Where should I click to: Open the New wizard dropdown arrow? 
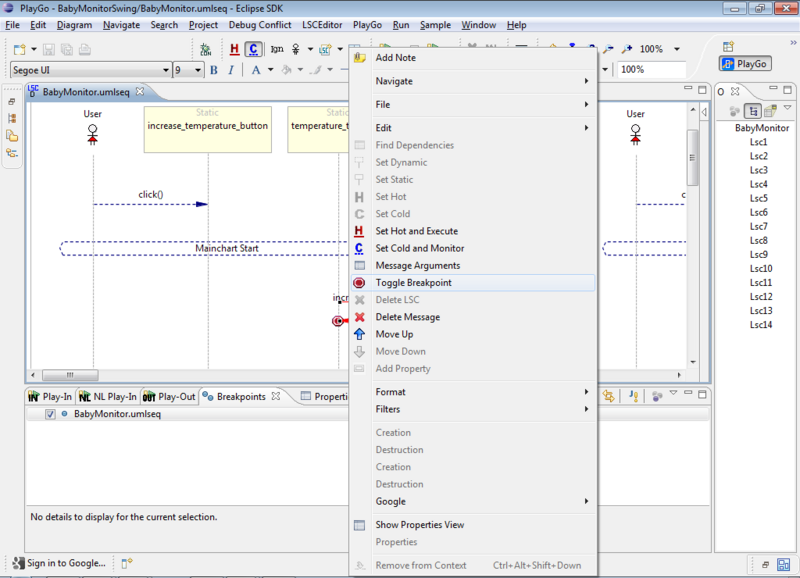pyautogui.click(x=34, y=49)
